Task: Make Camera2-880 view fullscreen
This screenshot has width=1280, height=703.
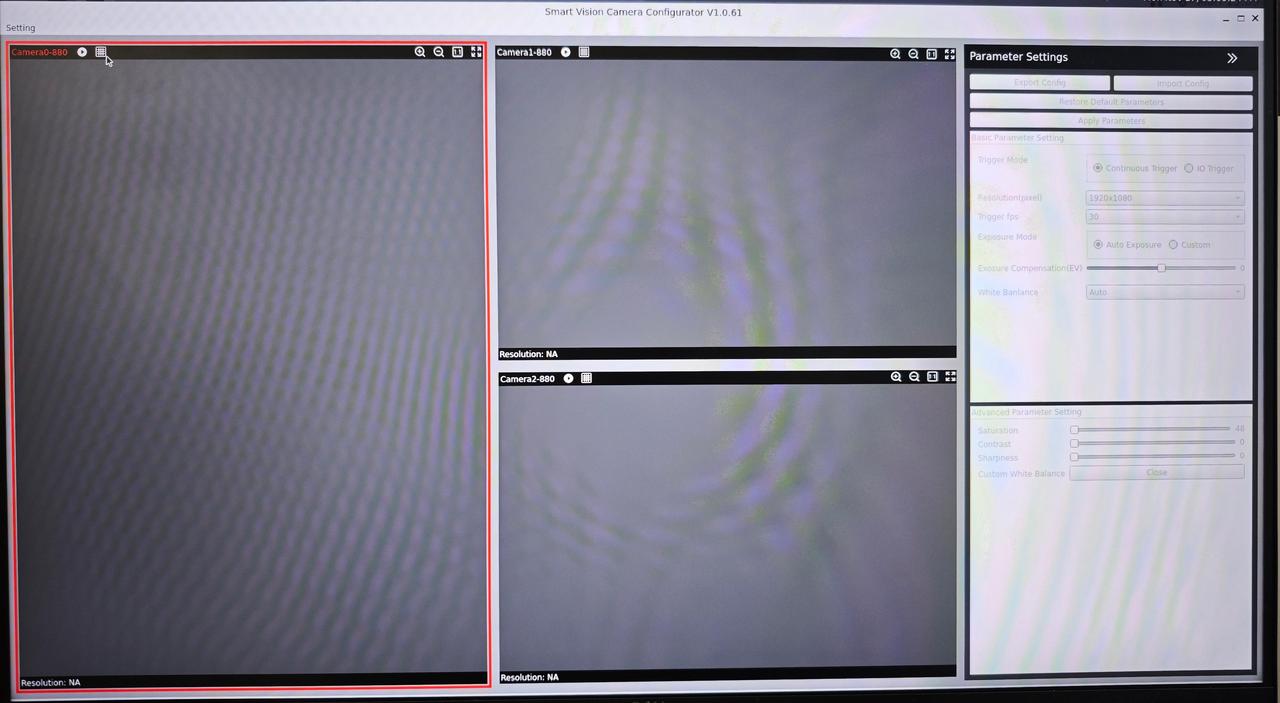Action: click(950, 377)
